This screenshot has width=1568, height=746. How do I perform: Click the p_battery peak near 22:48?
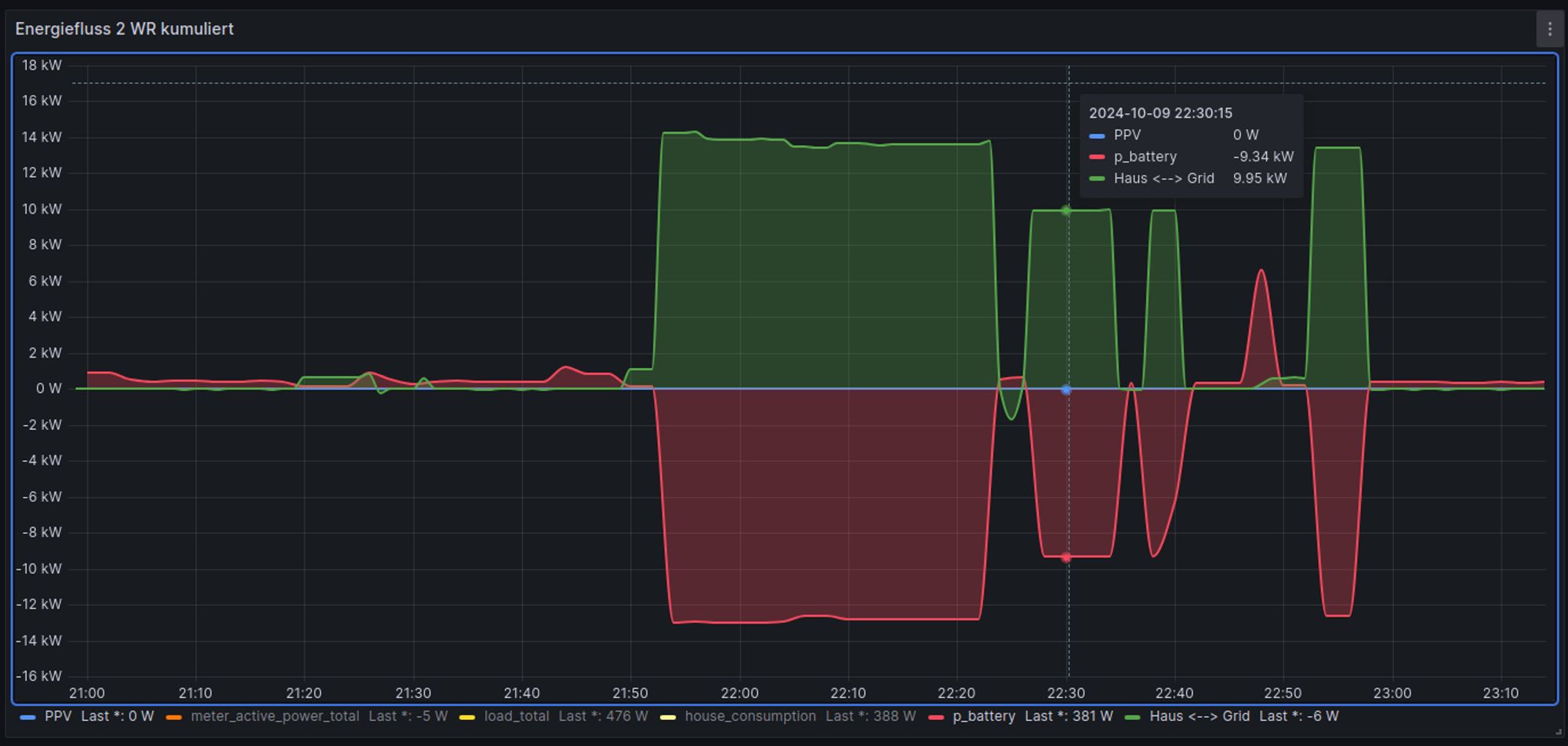click(1261, 271)
